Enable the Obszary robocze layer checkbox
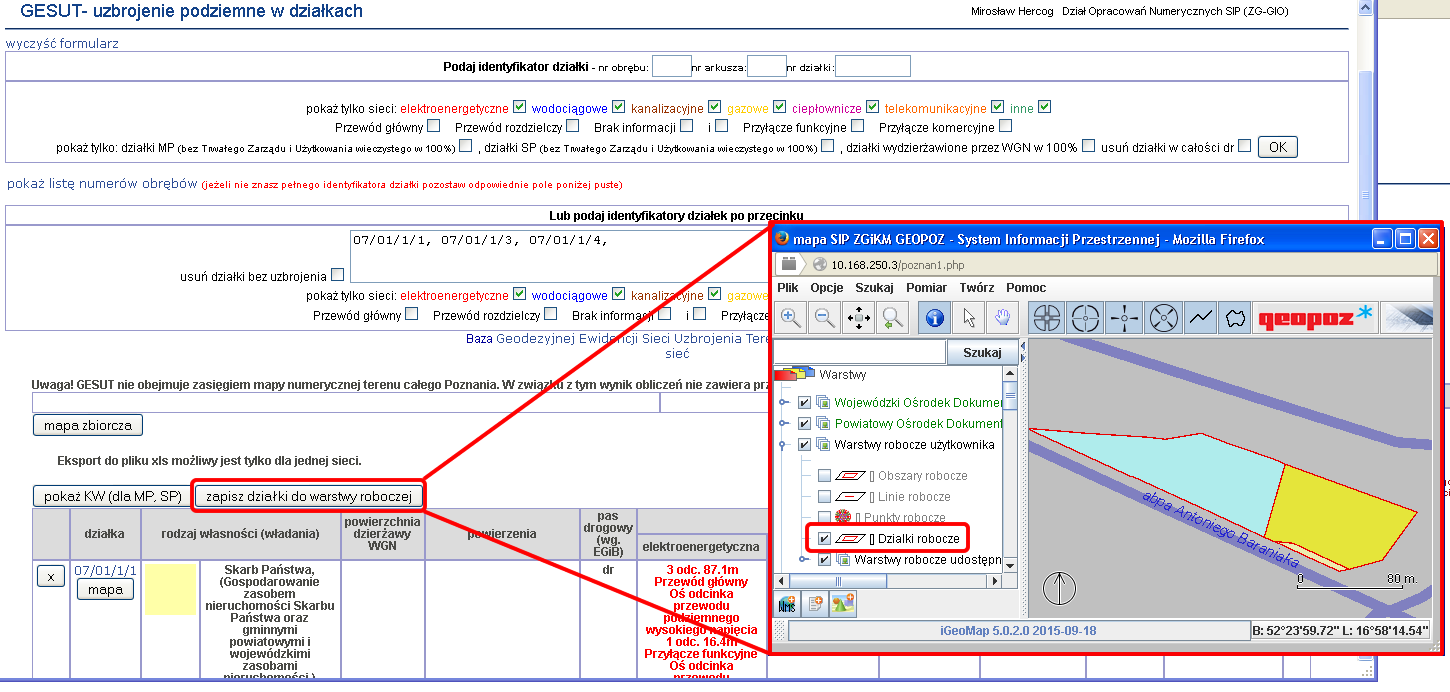 click(824, 476)
